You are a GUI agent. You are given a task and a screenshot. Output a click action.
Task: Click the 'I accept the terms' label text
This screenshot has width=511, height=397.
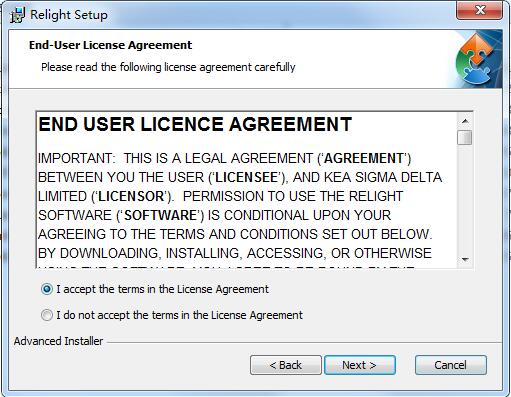(x=162, y=289)
